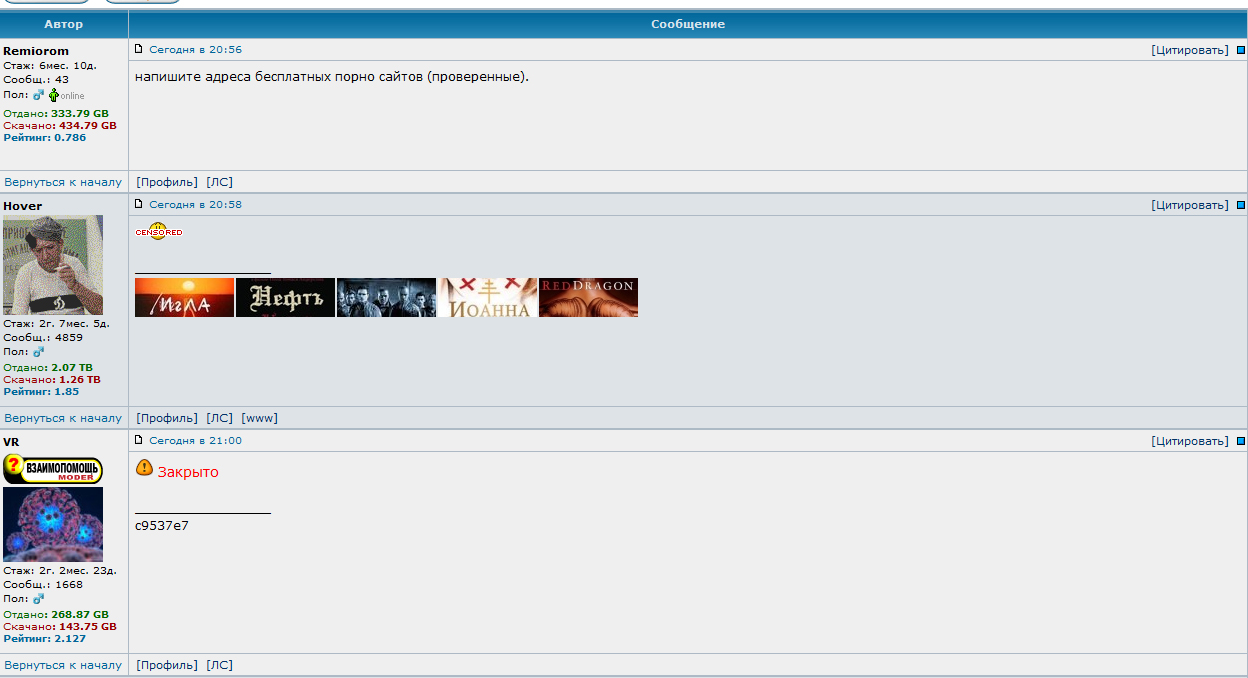Click Remiorom's Стаж: 6мес. 10д. line
Image resolution: width=1248 pixels, height=678 pixels.
click(x=50, y=66)
